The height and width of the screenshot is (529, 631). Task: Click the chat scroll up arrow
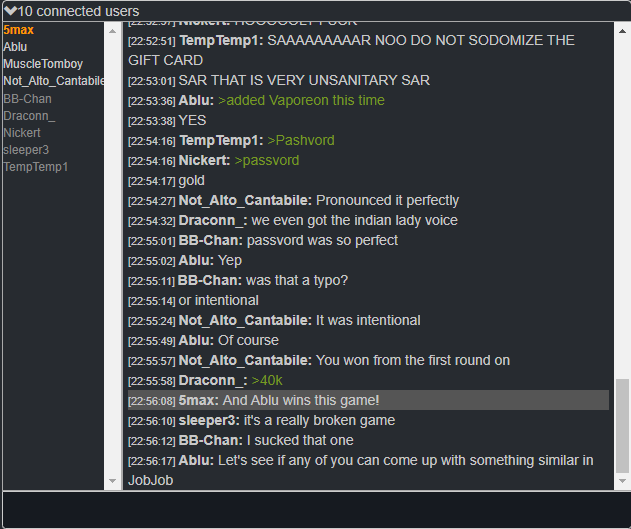pyautogui.click(x=622, y=31)
